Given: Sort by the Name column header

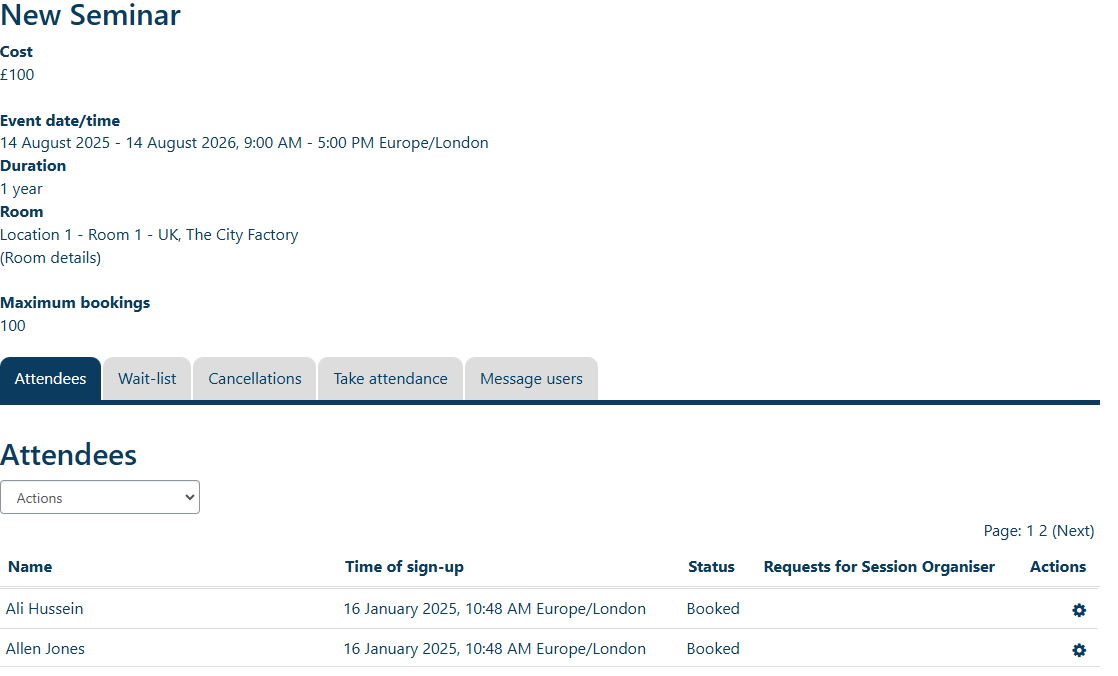Looking at the screenshot, I should [x=30, y=567].
